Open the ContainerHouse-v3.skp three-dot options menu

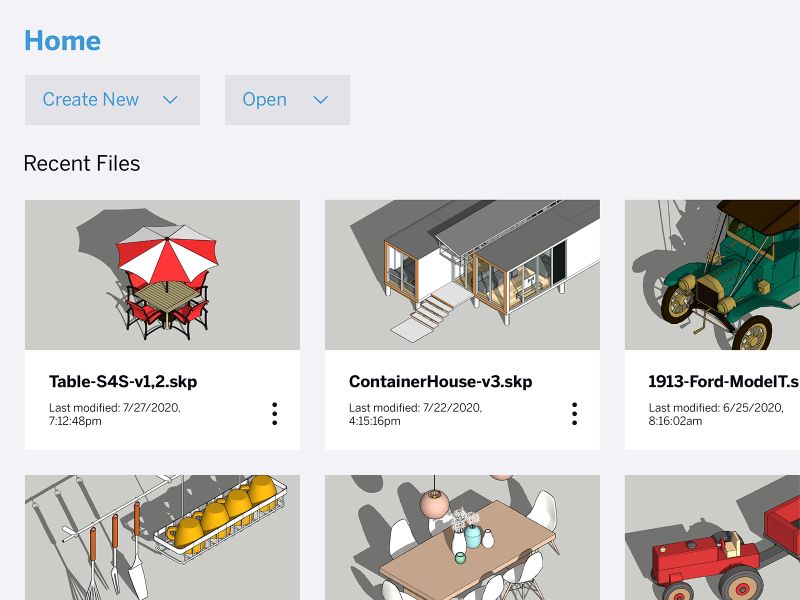coord(574,414)
